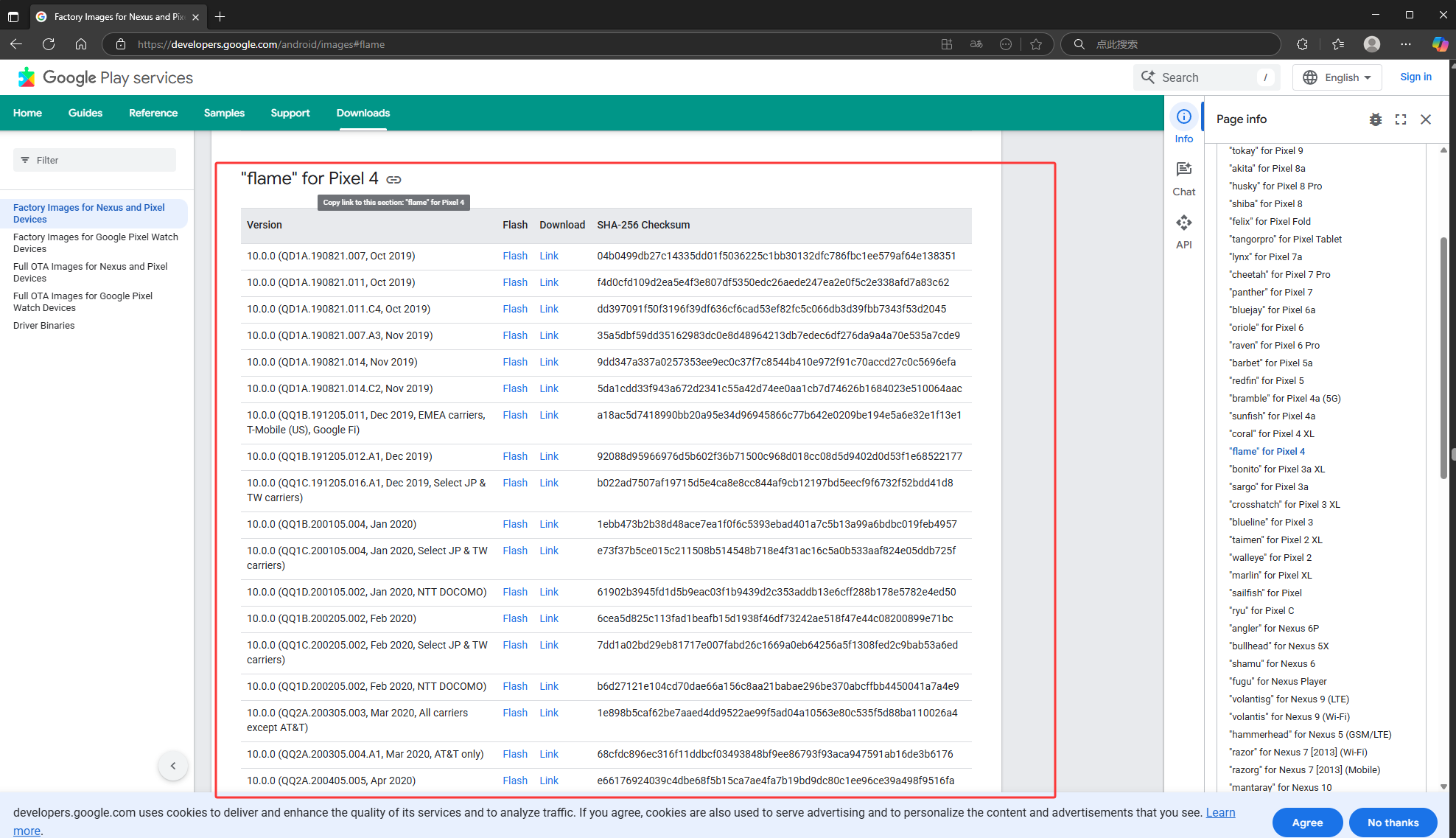Image resolution: width=1456 pixels, height=838 pixels.
Task: Open favorites list icon in toolbar
Action: (x=1338, y=44)
